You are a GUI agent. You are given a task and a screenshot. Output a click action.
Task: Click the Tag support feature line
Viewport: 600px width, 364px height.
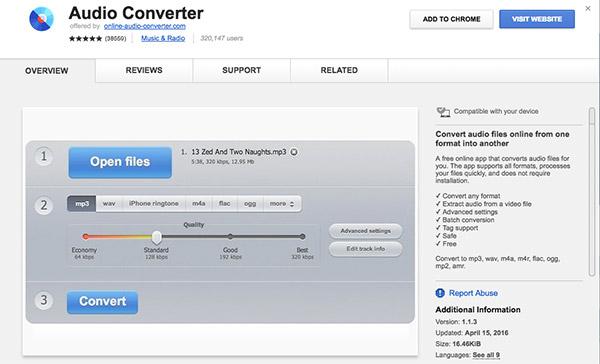(x=457, y=228)
